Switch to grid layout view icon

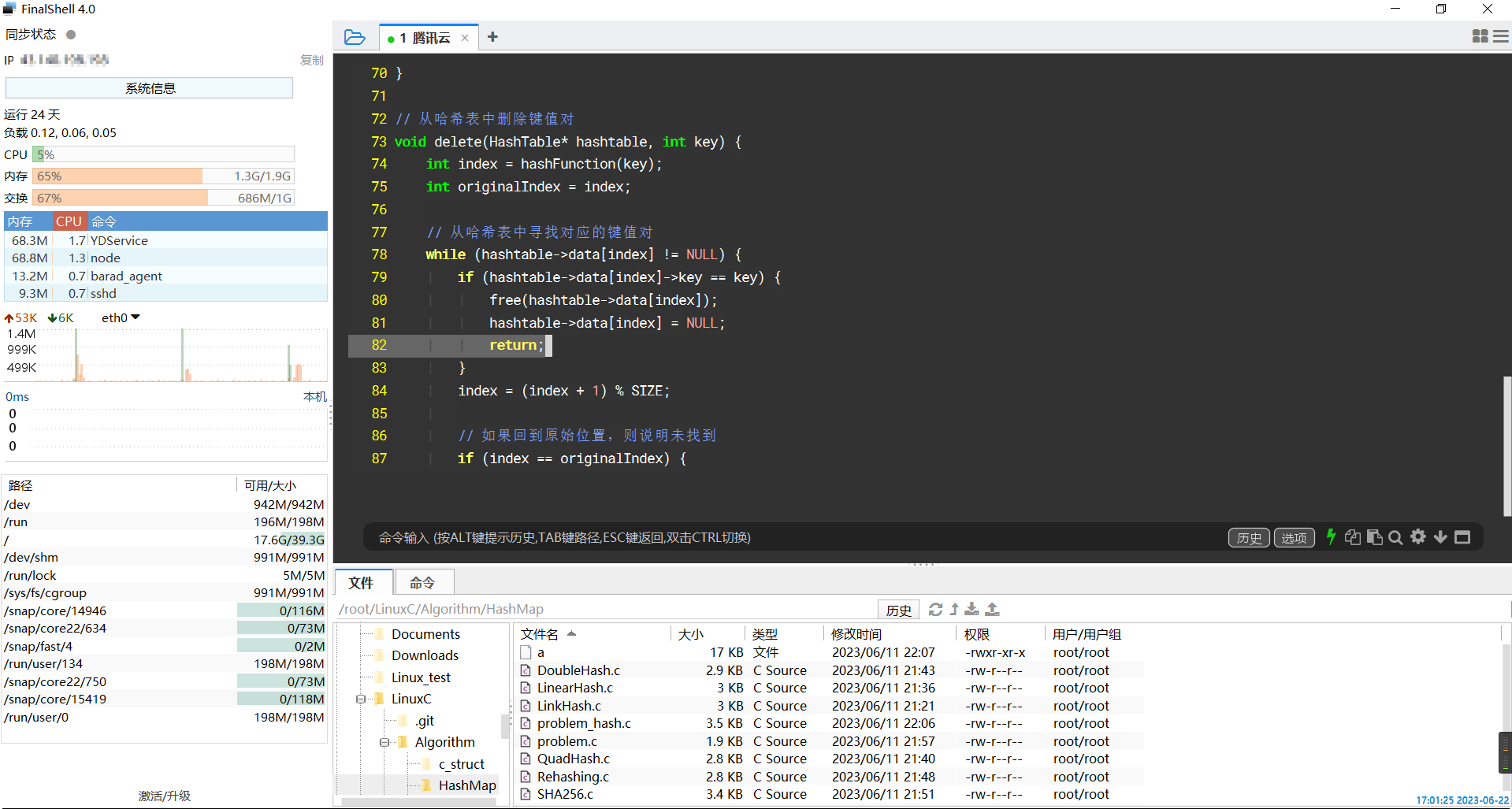tap(1480, 36)
